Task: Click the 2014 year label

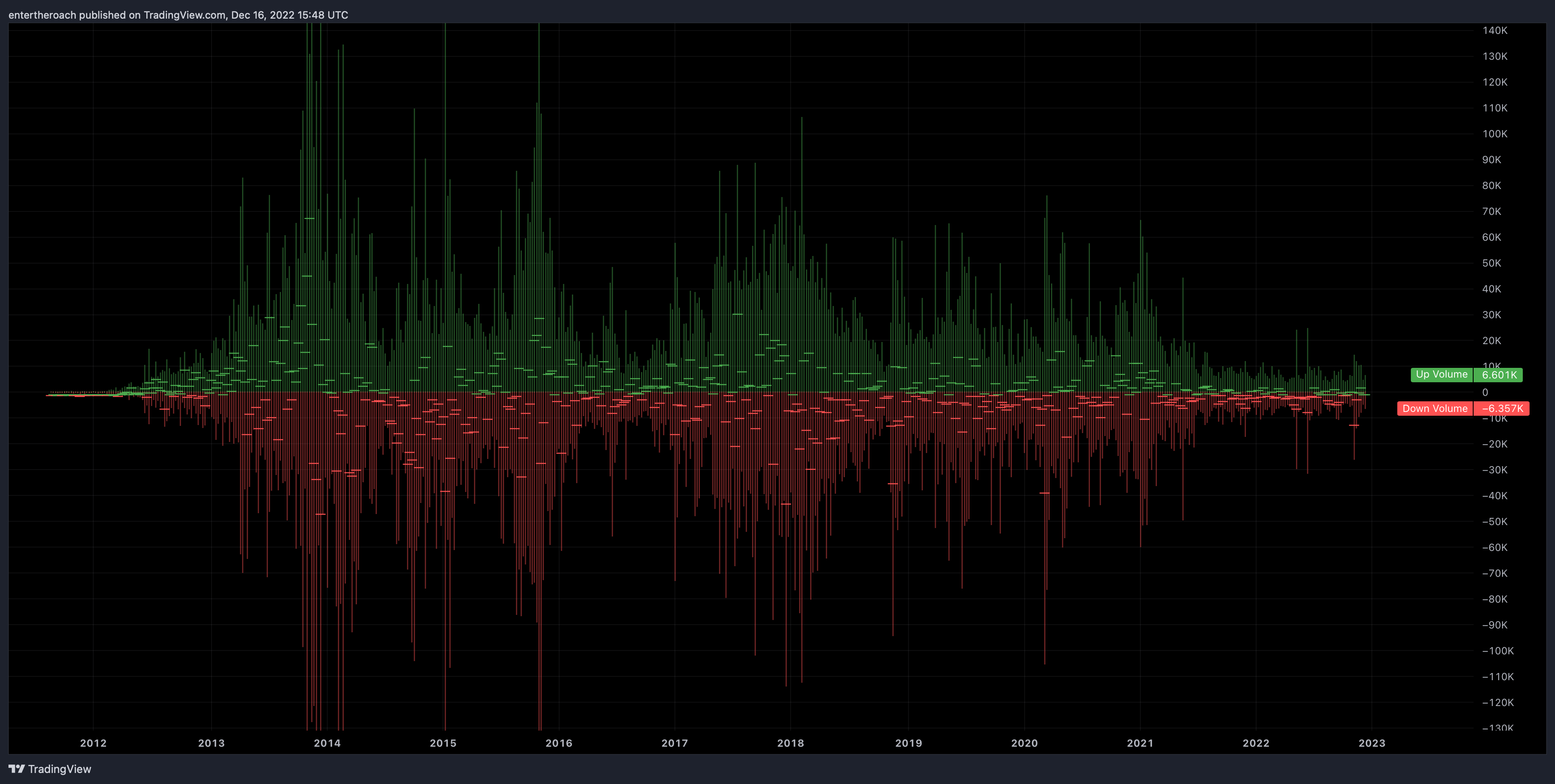Action: click(x=327, y=743)
